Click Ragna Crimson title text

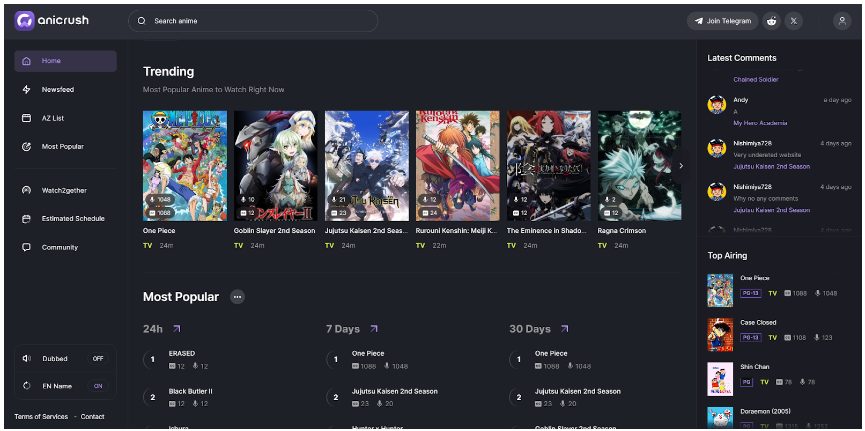pos(622,231)
